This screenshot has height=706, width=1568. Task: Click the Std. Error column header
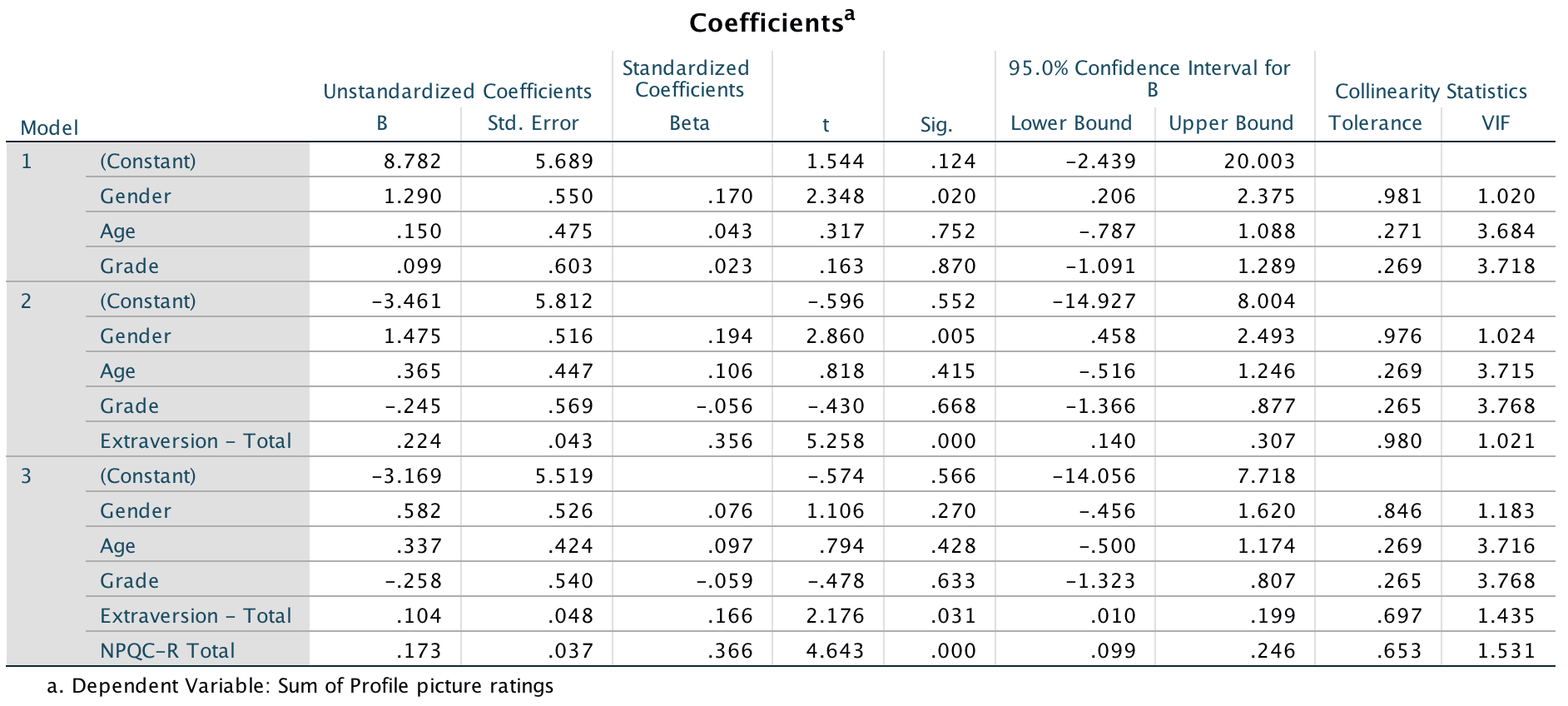[533, 123]
